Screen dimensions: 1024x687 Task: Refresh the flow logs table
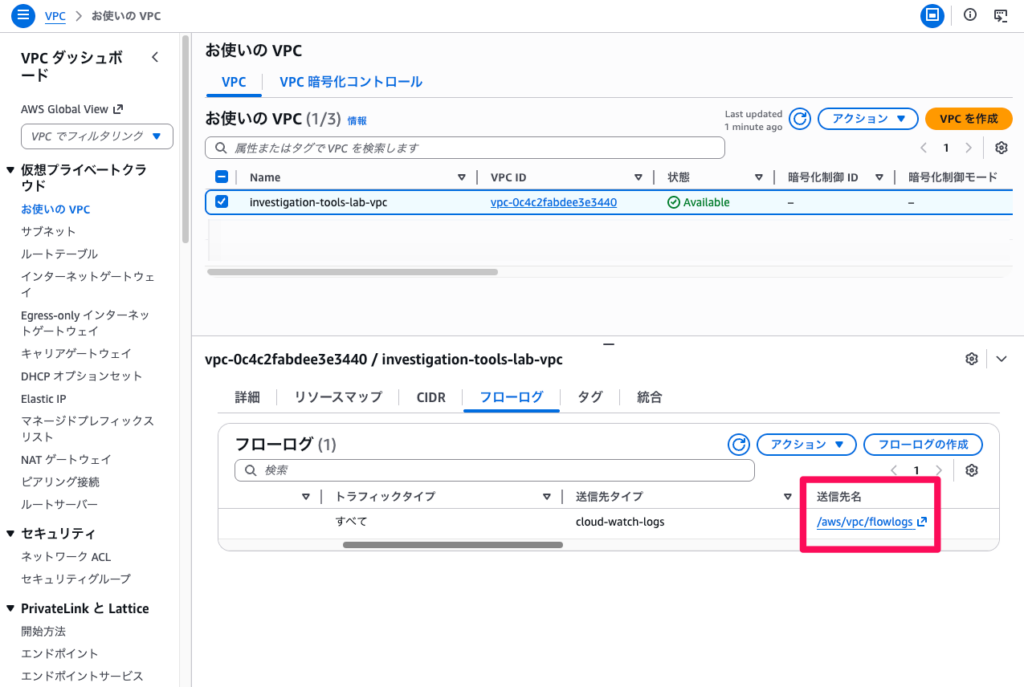click(x=739, y=444)
